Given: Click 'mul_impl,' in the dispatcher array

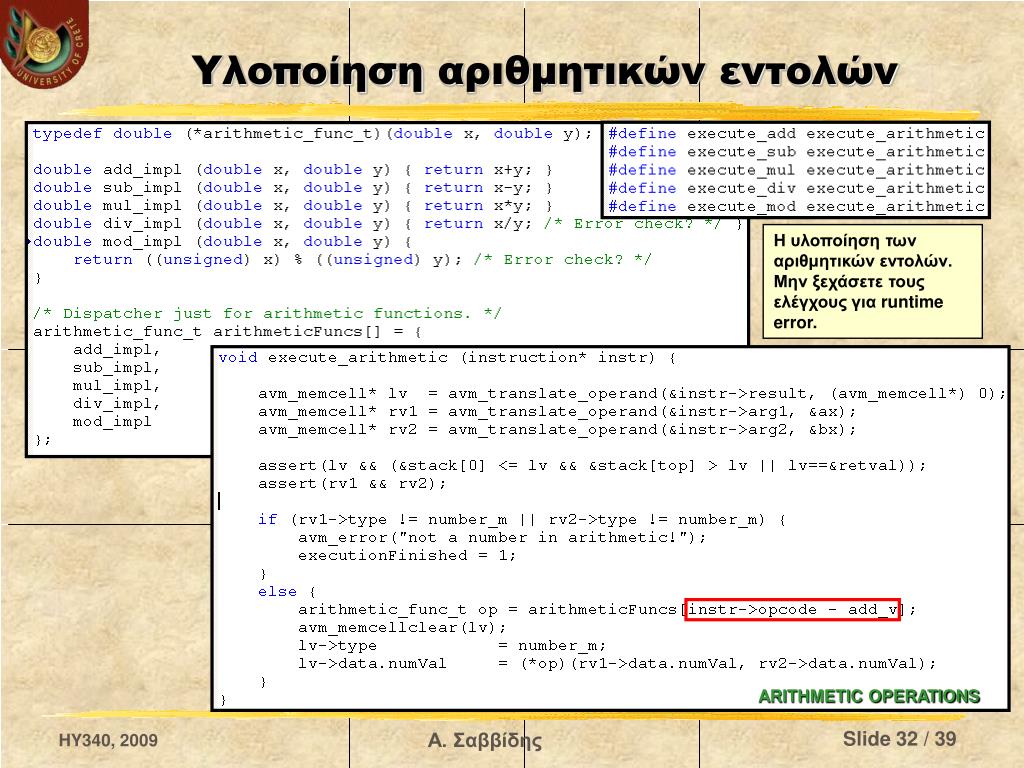Looking at the screenshot, I should (x=116, y=386).
